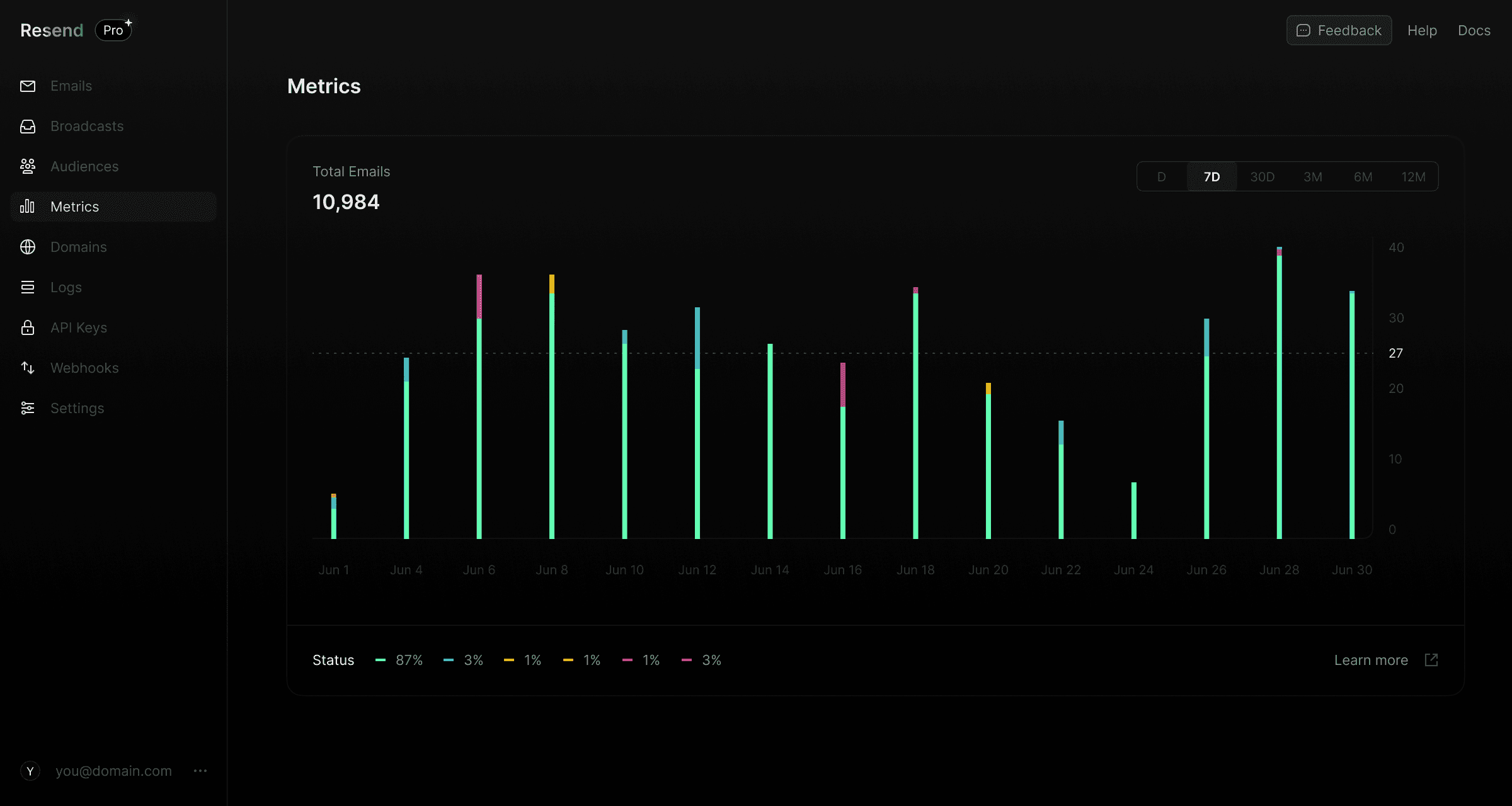Select Metrics in the sidebar
The height and width of the screenshot is (806, 1512).
point(113,207)
